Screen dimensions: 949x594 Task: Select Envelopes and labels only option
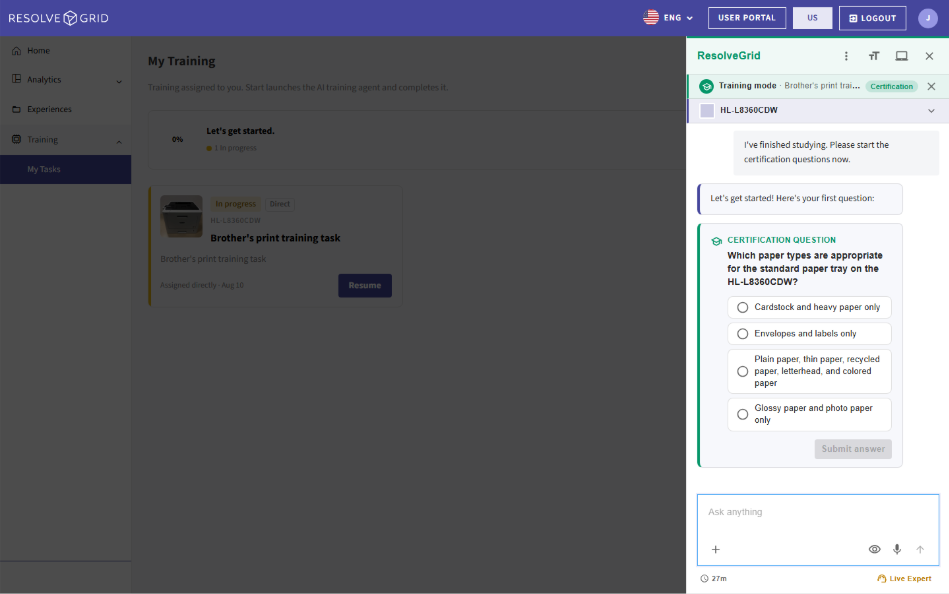[809, 334]
